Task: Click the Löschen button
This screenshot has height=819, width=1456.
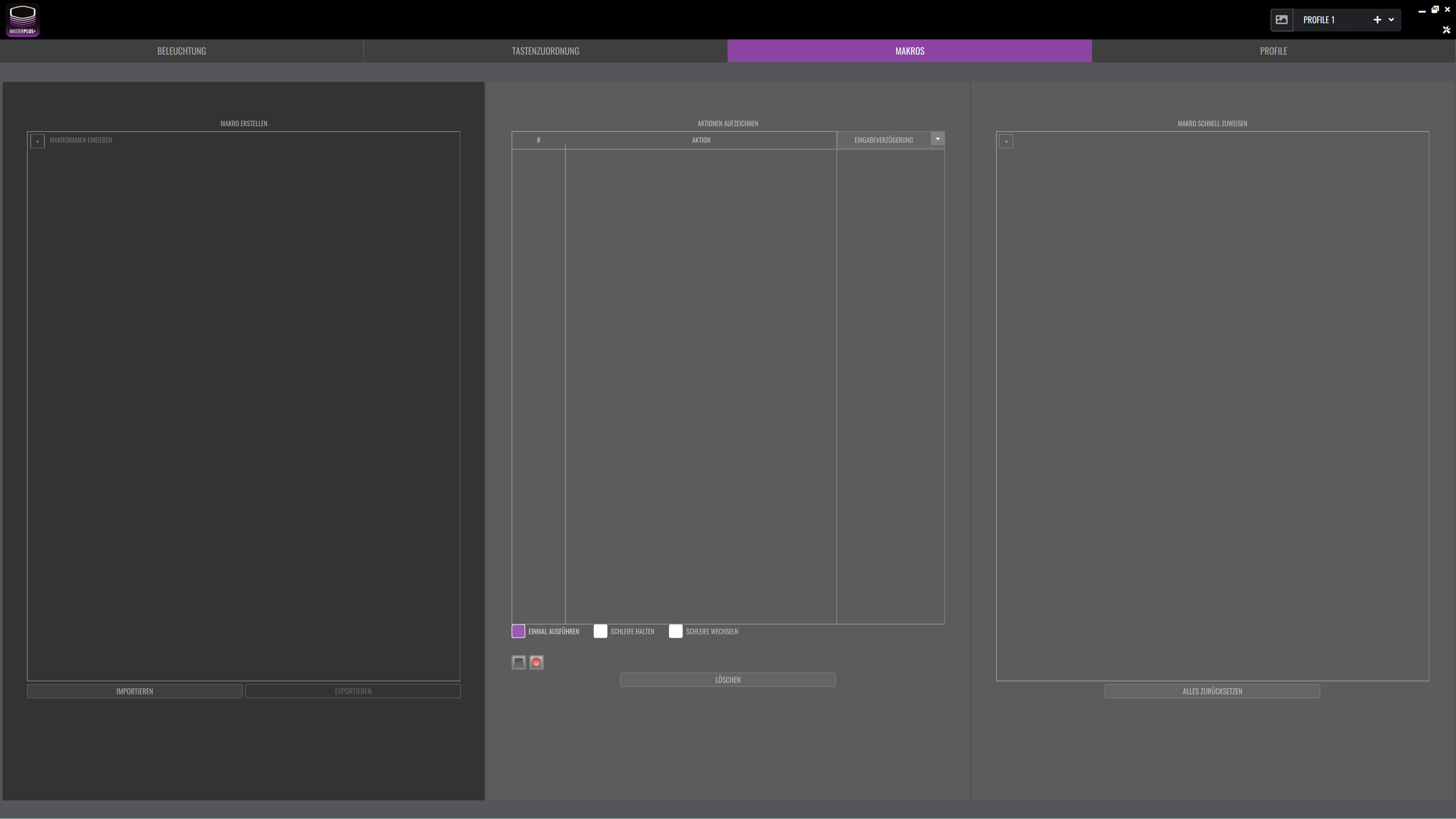Action: [x=728, y=680]
